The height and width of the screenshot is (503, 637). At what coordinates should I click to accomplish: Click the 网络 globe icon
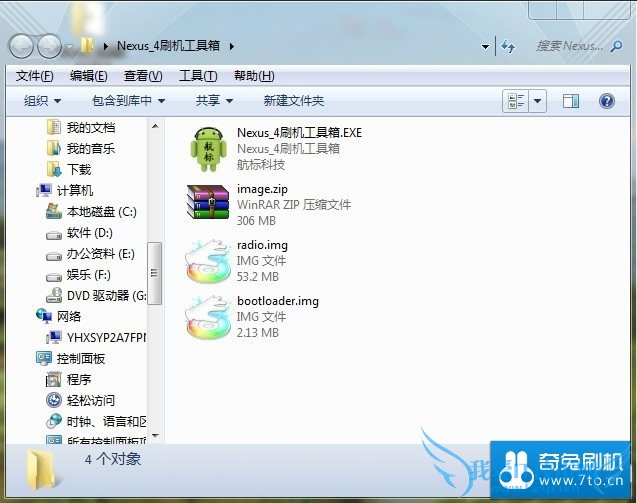point(44,316)
